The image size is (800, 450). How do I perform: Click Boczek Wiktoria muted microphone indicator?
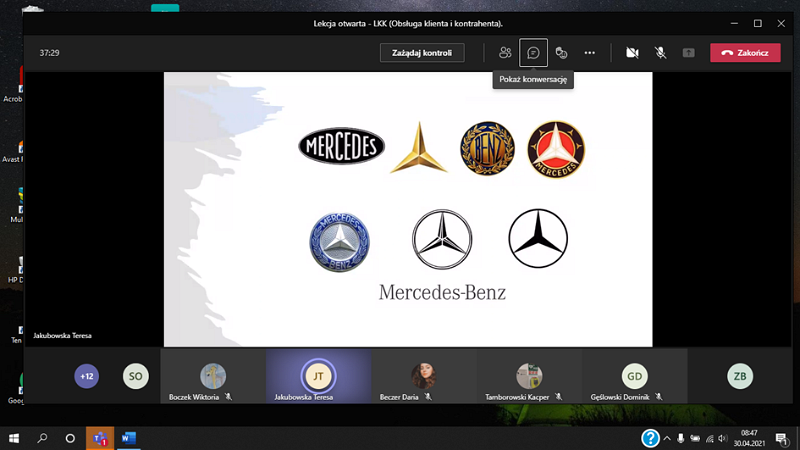click(x=228, y=397)
